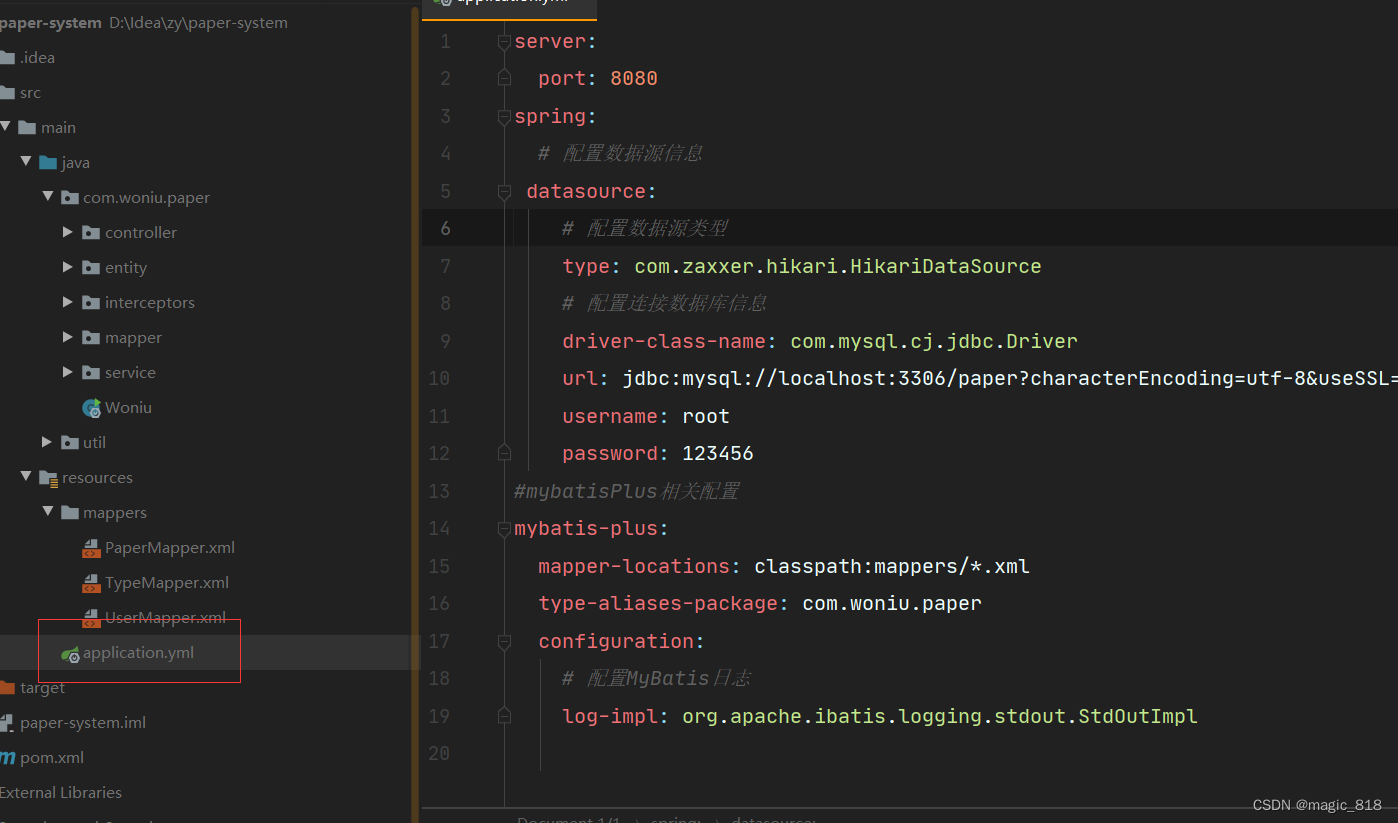Fold the configuration block at line 17
This screenshot has height=823, width=1398.
(504, 641)
